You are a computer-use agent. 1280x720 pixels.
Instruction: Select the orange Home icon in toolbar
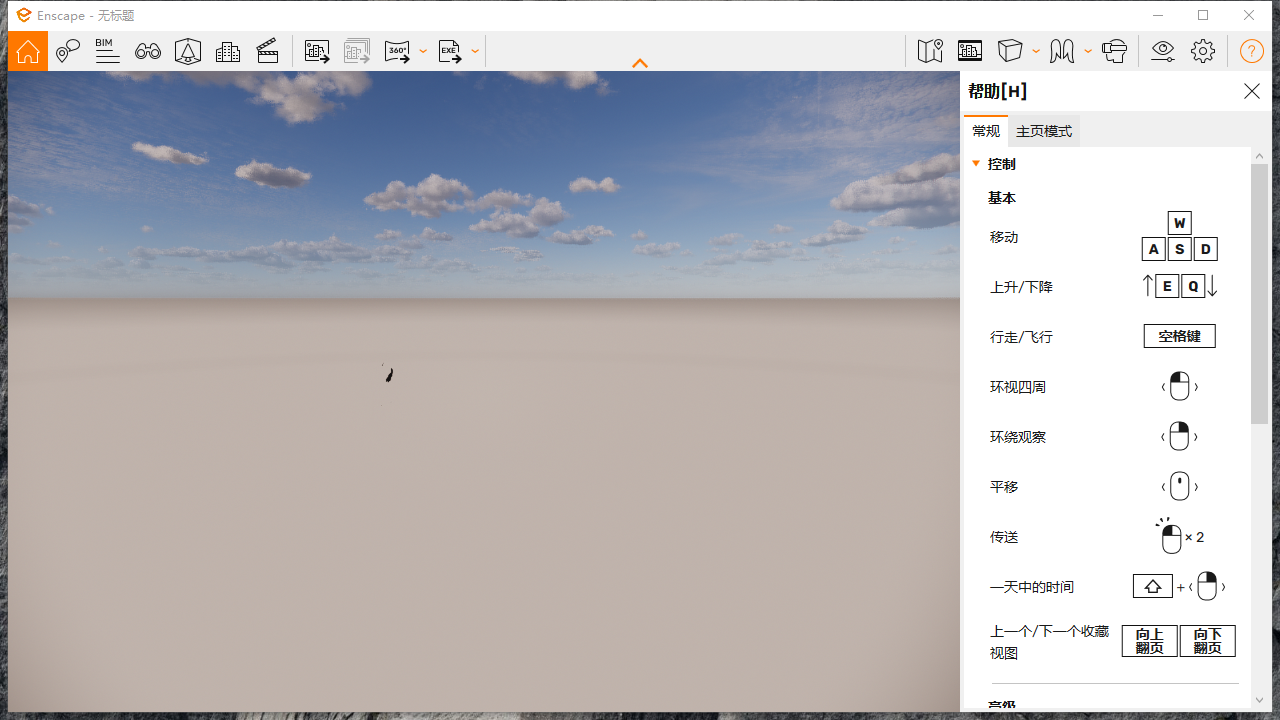coord(27,50)
